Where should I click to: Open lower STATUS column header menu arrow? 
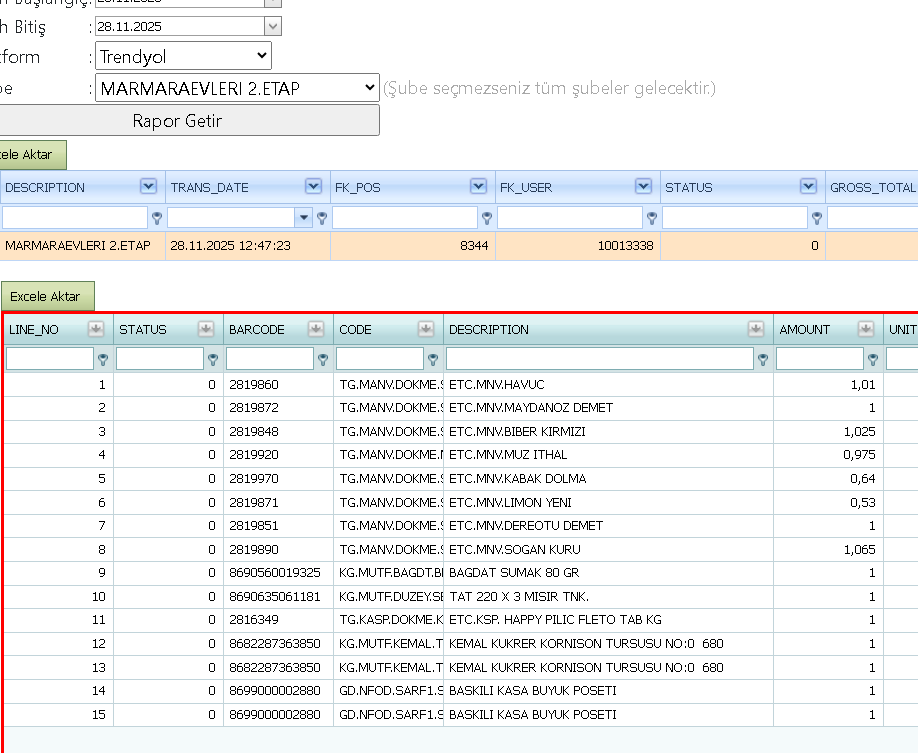(x=206, y=329)
